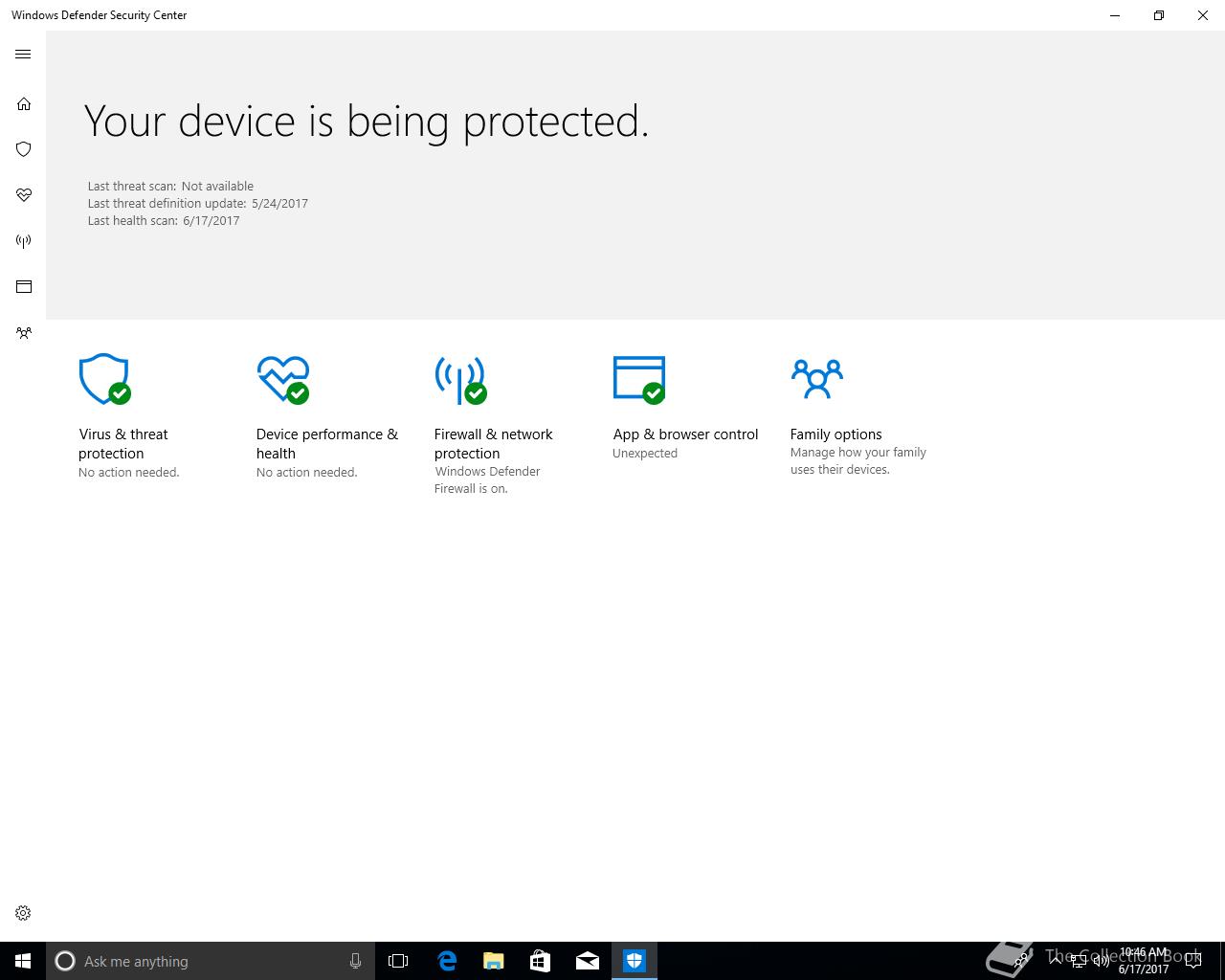Open the App & browser control title link
This screenshot has width=1225, height=980.
[685, 434]
